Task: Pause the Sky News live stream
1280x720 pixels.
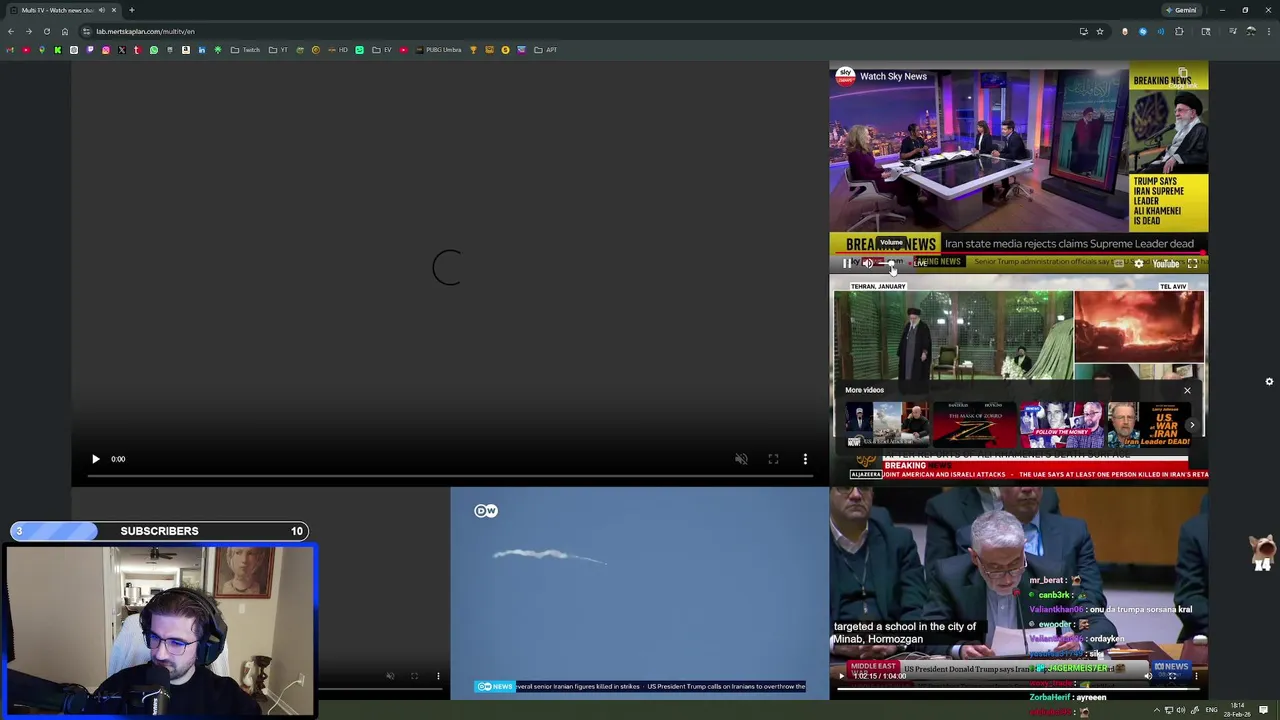Action: click(847, 264)
